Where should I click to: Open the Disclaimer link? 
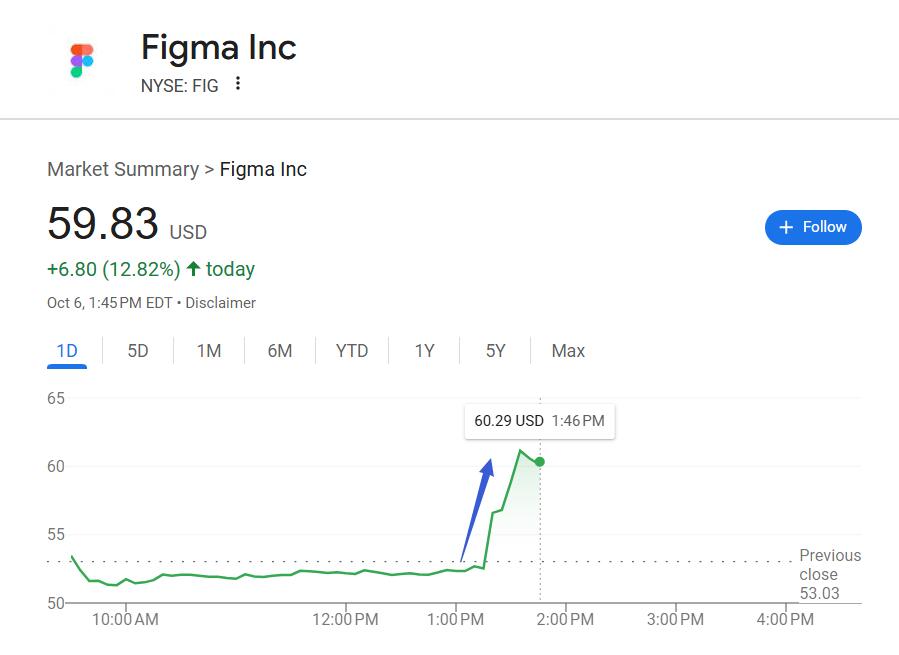pos(220,303)
